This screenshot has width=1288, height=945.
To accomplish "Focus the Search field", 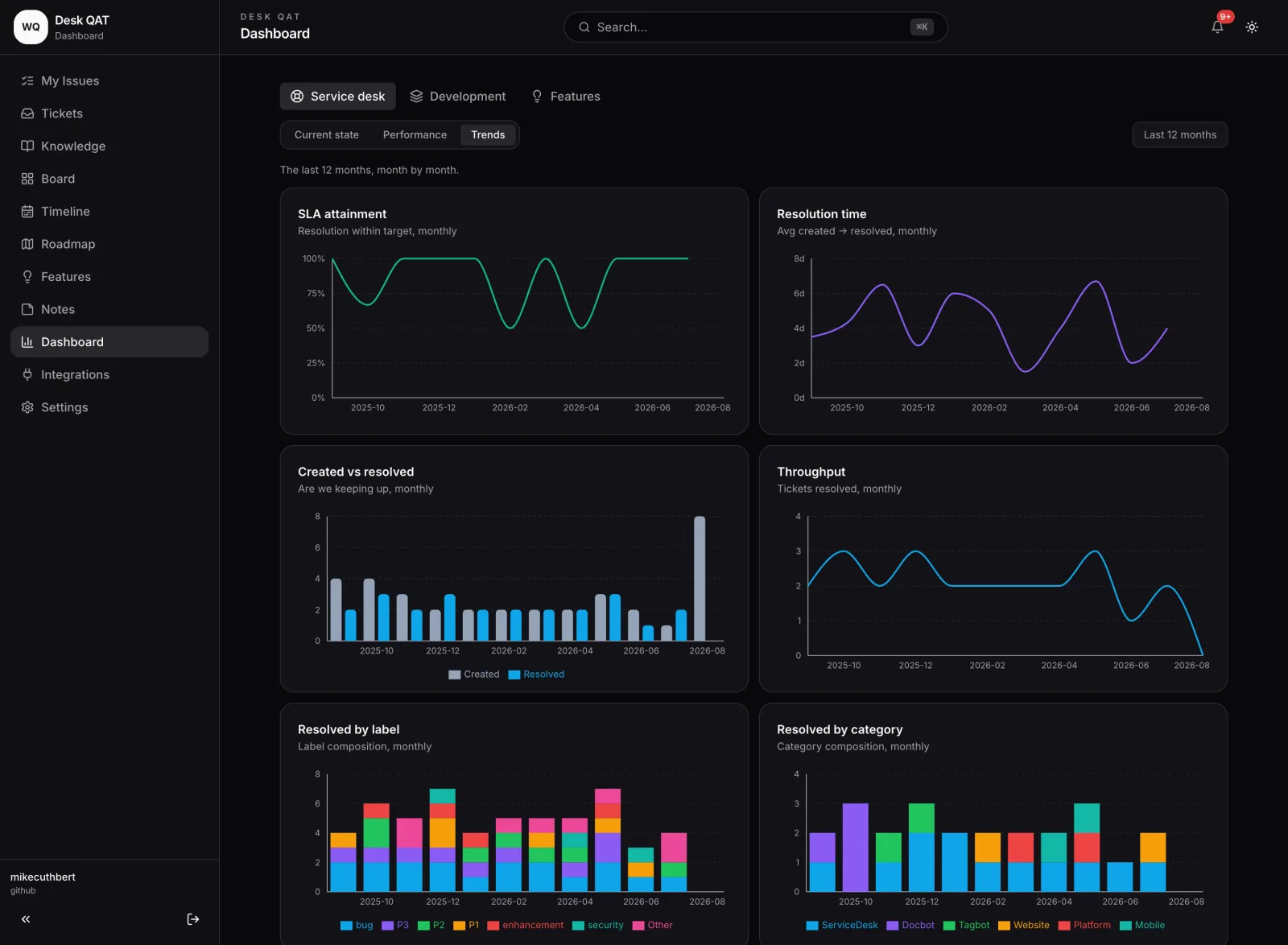I will [755, 27].
